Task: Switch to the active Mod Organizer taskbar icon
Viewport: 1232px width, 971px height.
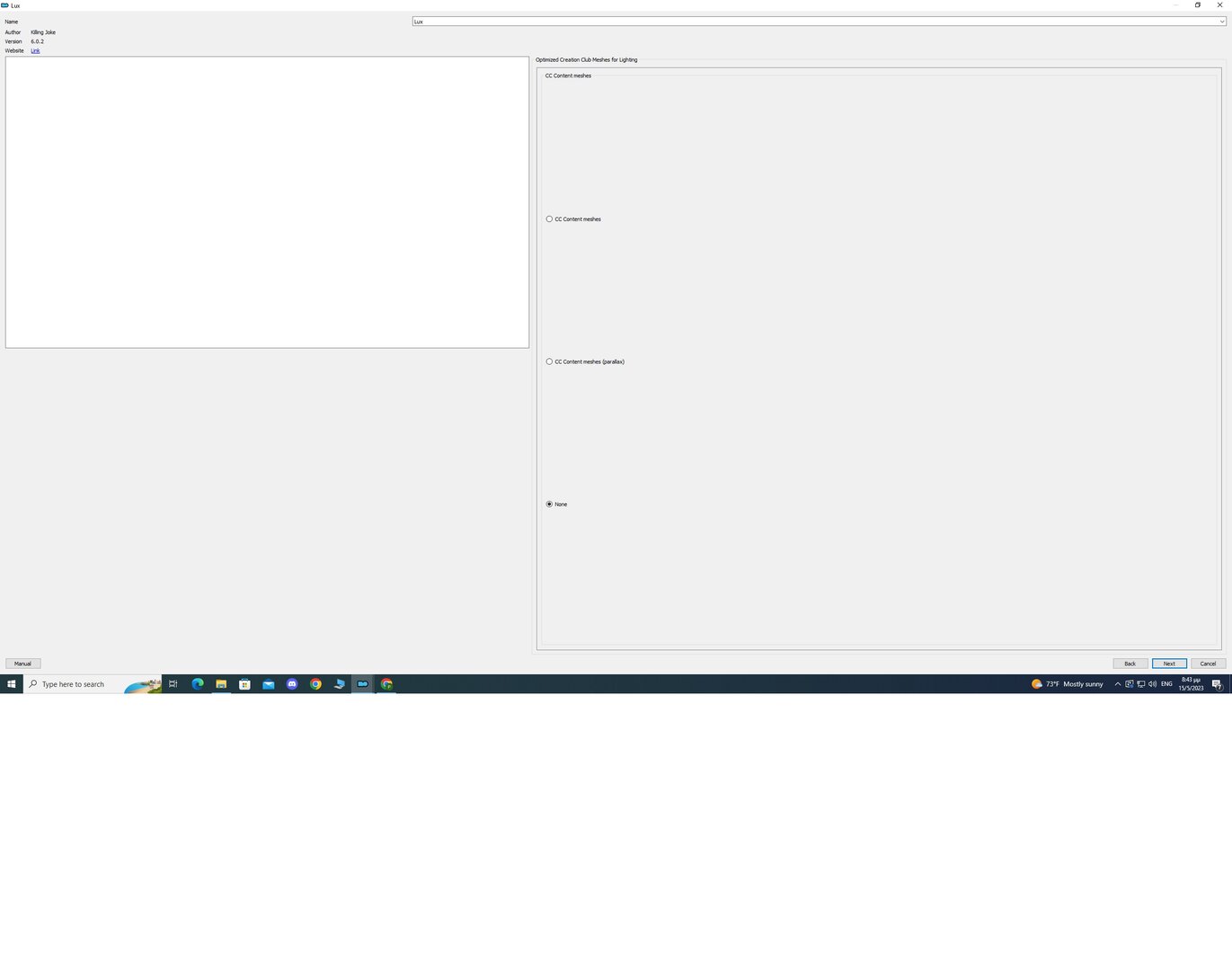Action: (x=363, y=684)
